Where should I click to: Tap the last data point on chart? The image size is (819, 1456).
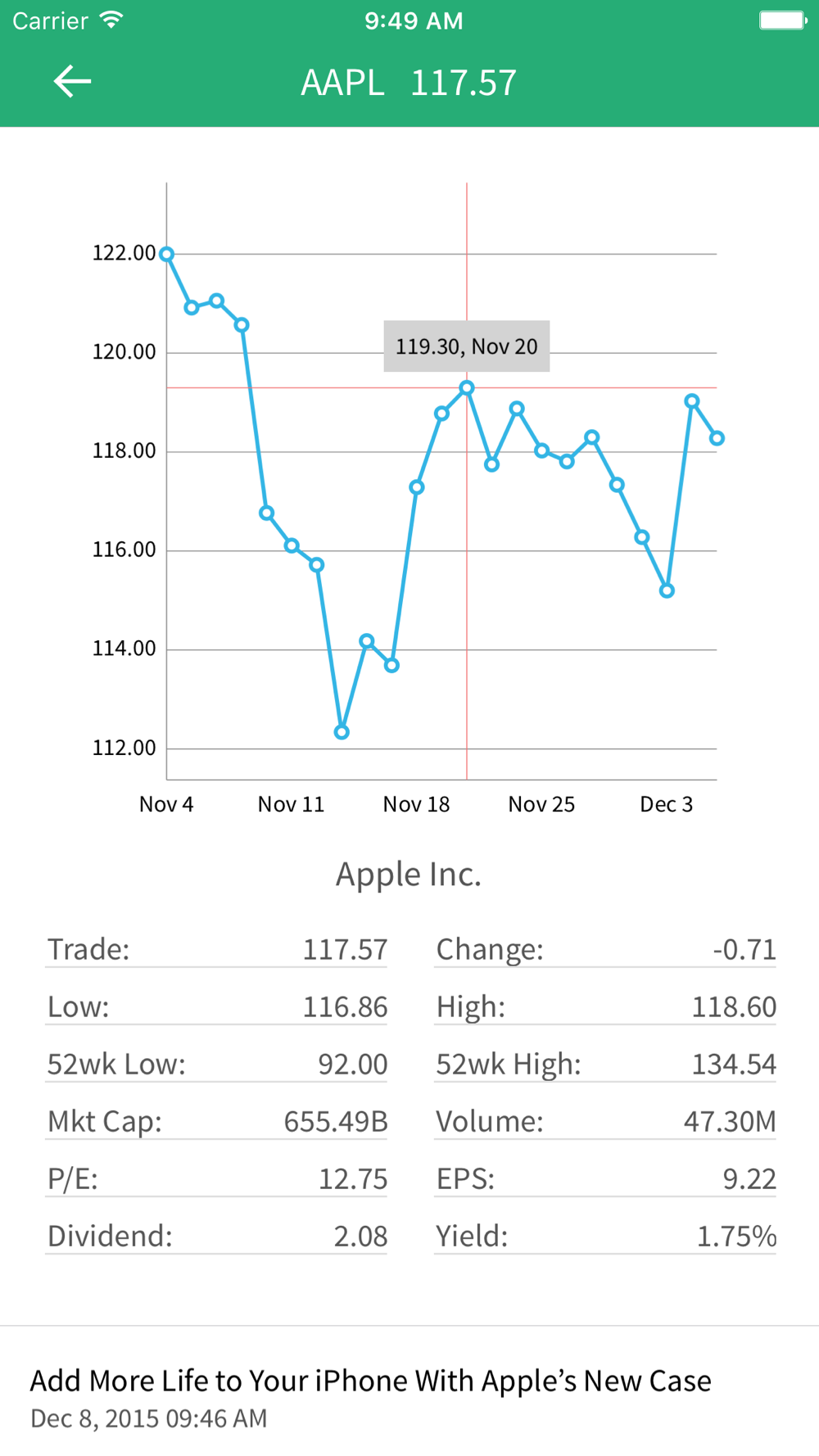click(x=717, y=439)
